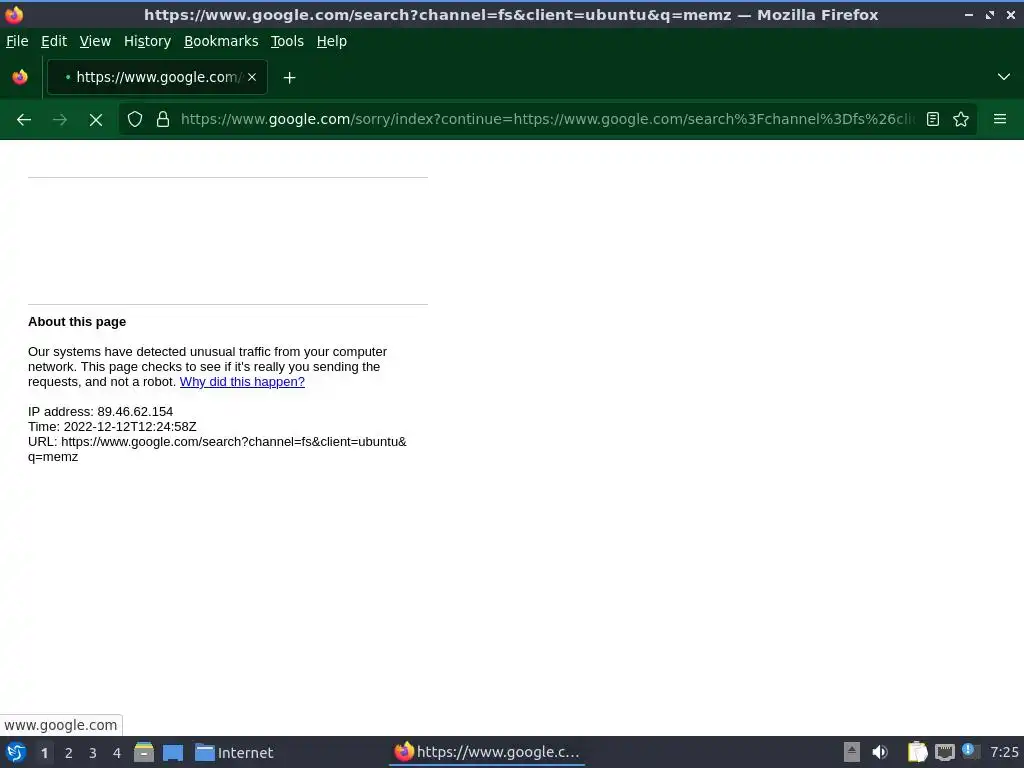The height and width of the screenshot is (768, 1024).
Task: Open a new tab with plus button
Action: point(289,78)
